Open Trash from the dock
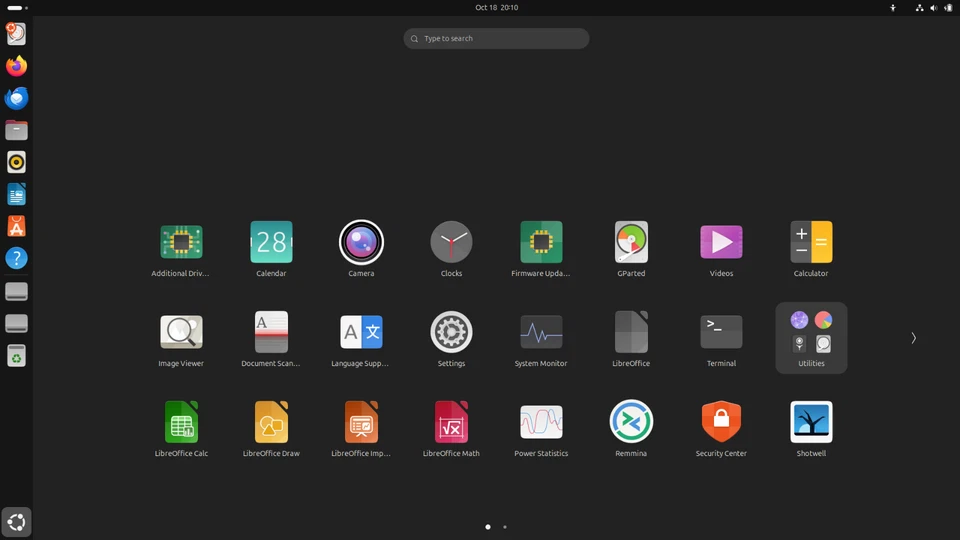Screen dimensions: 960x540 (17, 355)
